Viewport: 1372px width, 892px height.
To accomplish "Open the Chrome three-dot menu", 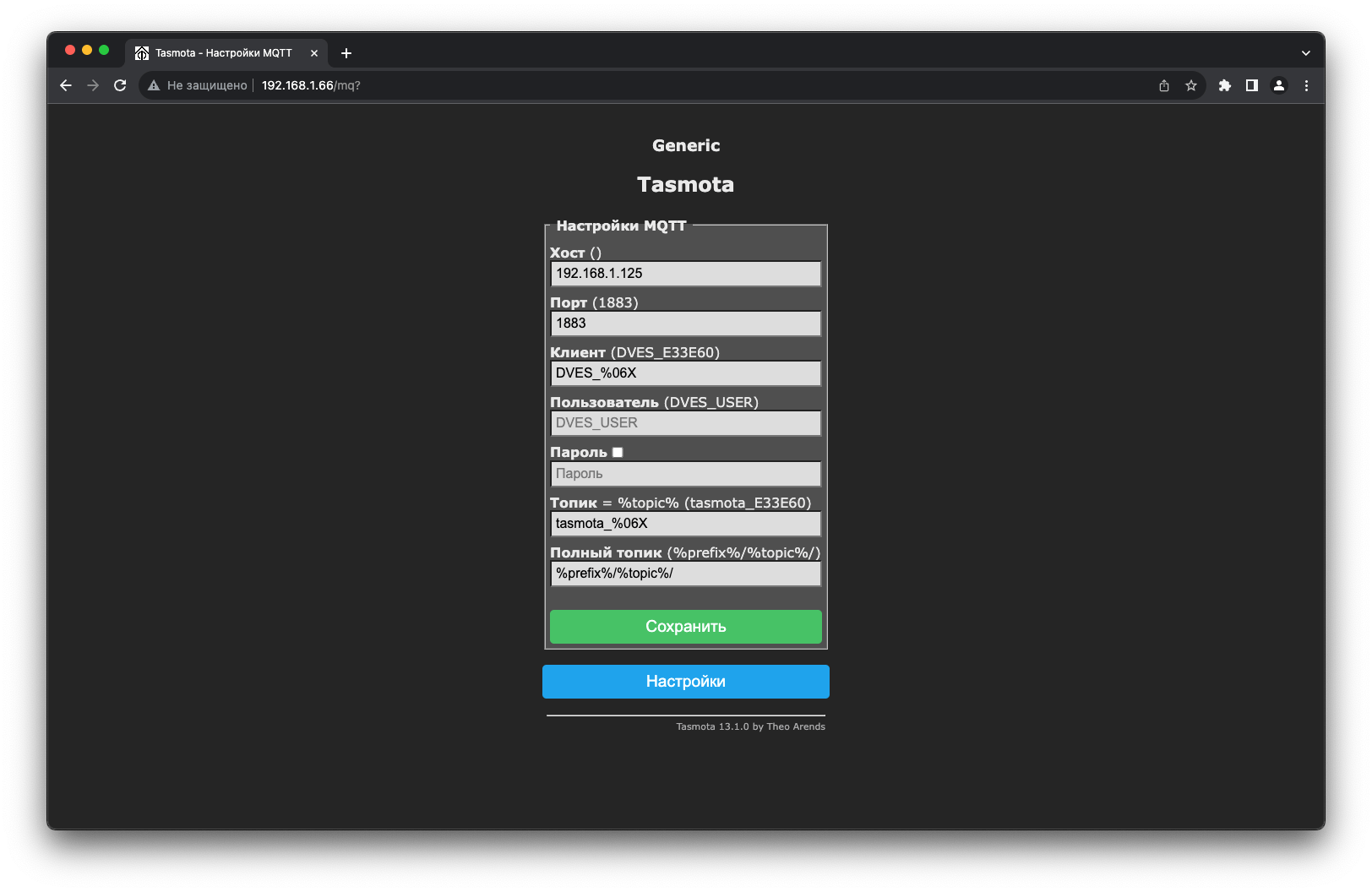I will pyautogui.click(x=1306, y=85).
